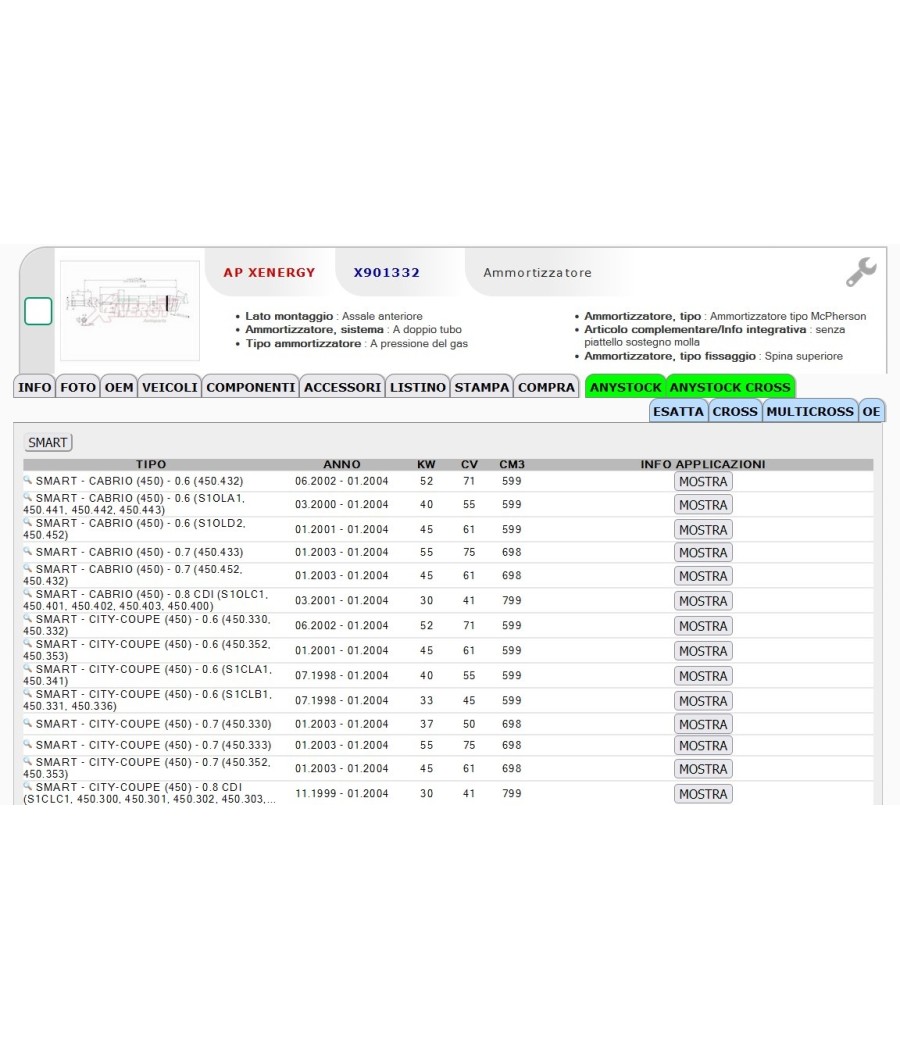900x1050 pixels.
Task: Tick the product selection checkbox
Action: (38, 311)
